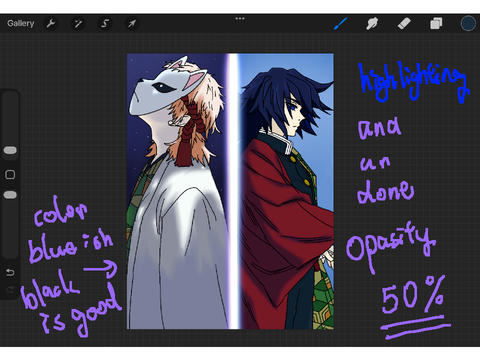Select the Smudge finger tool
The width and height of the screenshot is (480, 360).
372,24
